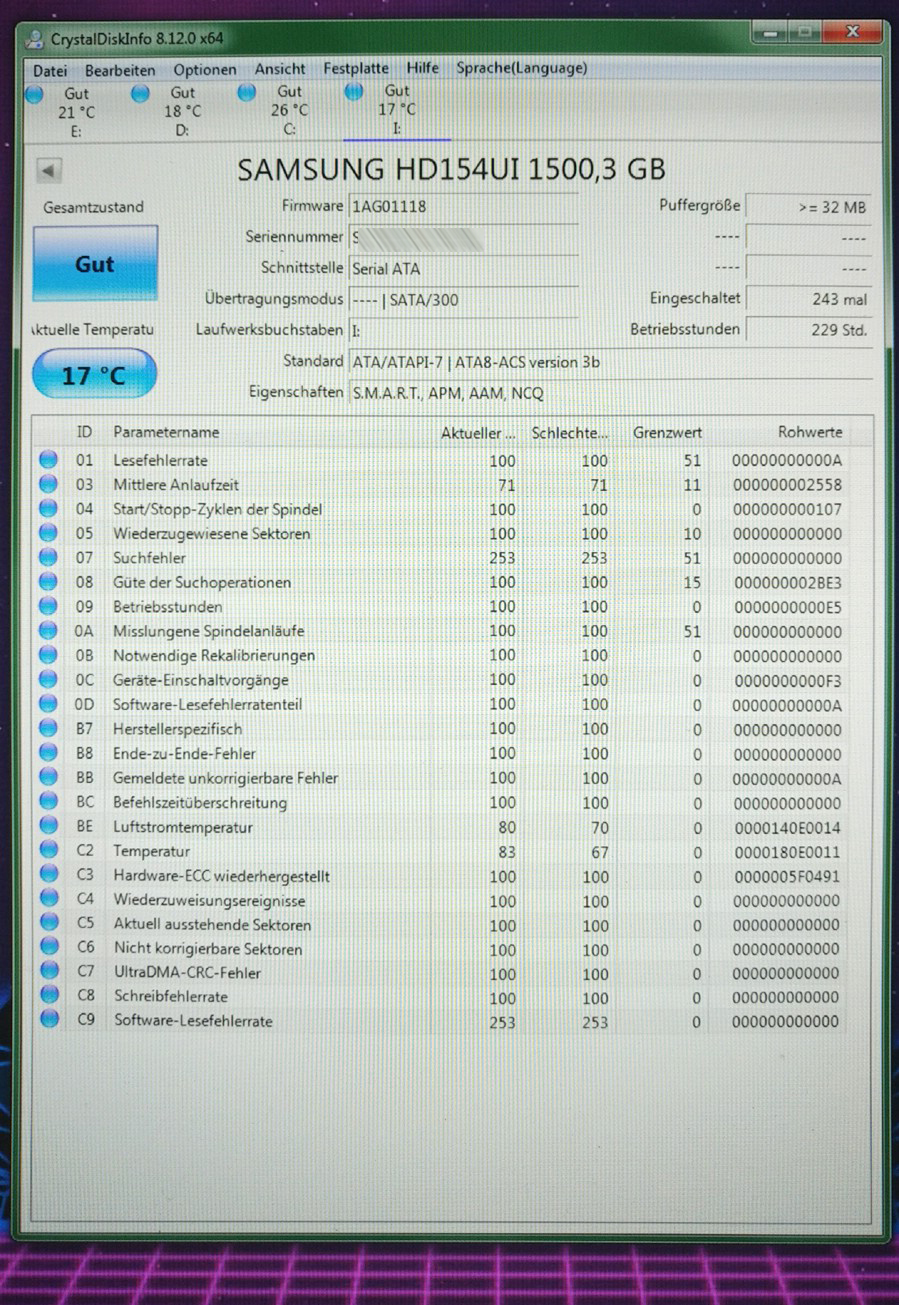The image size is (899, 1305).
Task: Open the Ansicht menu
Action: click(x=280, y=69)
